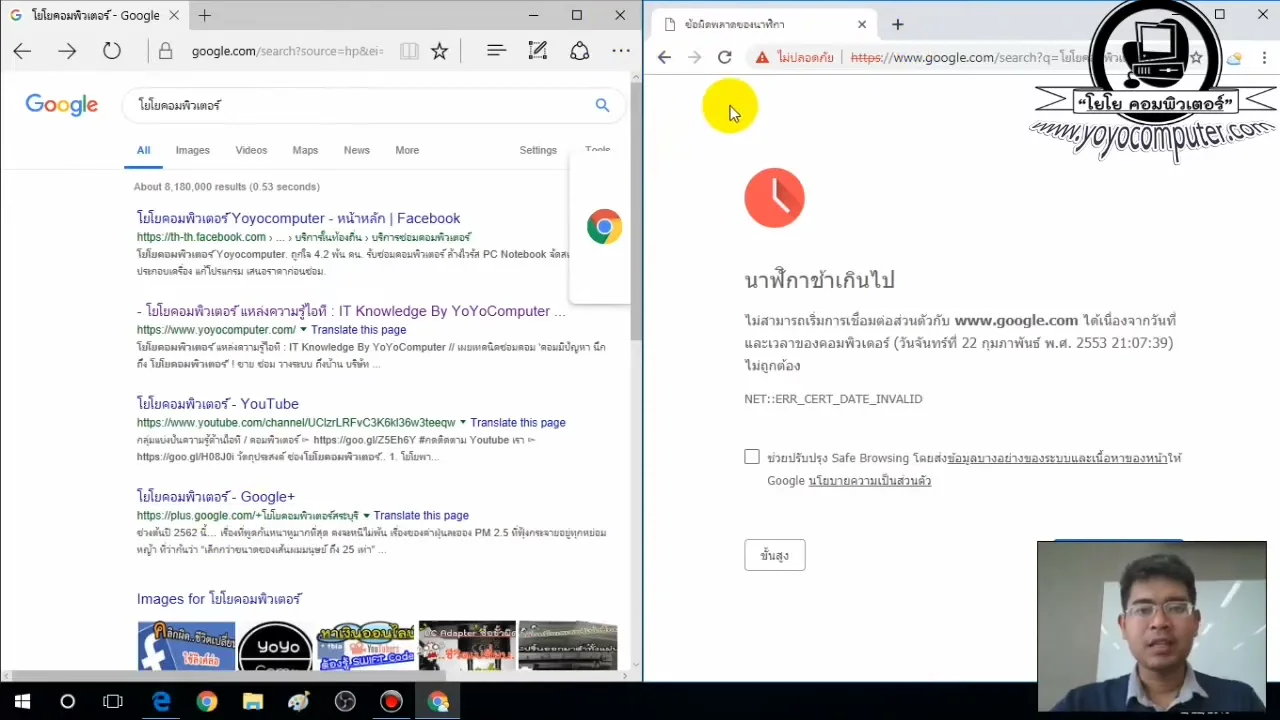This screenshot has height=720, width=1280.
Task: Open Edge's more actions (...) menu
Action: tap(621, 50)
